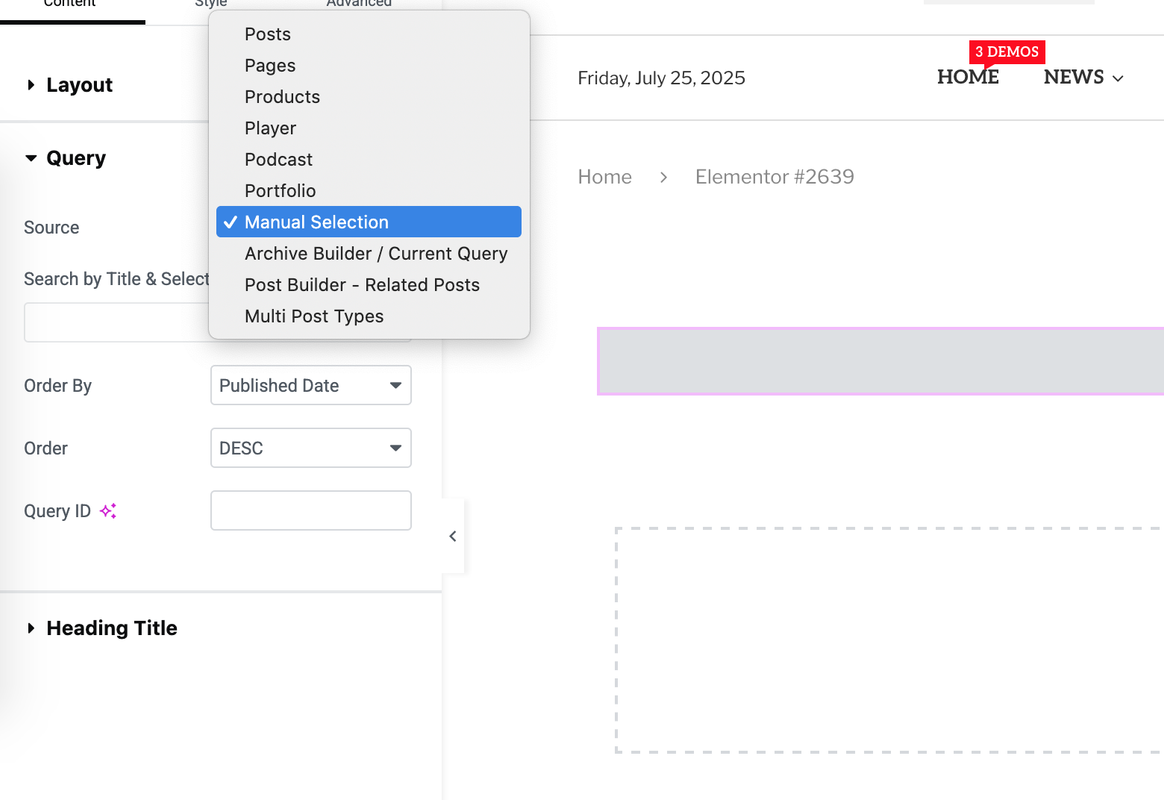The image size is (1164, 800).
Task: Click the Source label
Action: click(51, 227)
